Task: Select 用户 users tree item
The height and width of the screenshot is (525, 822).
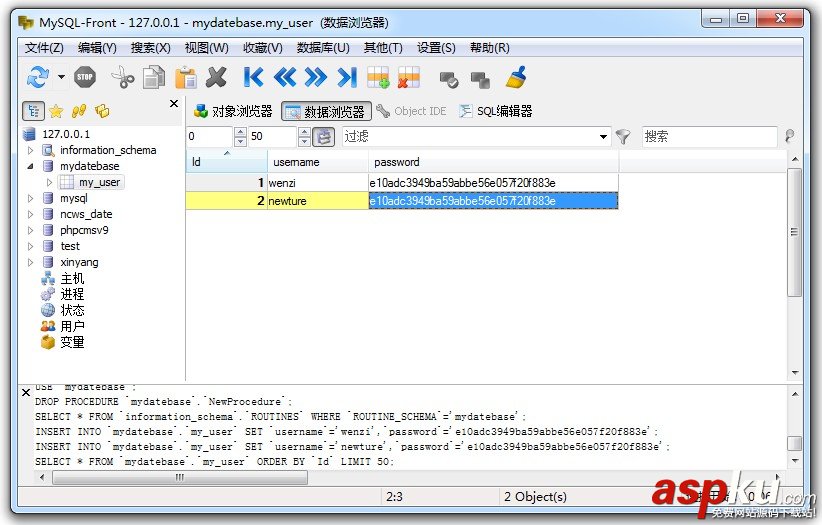Action: 72,326
